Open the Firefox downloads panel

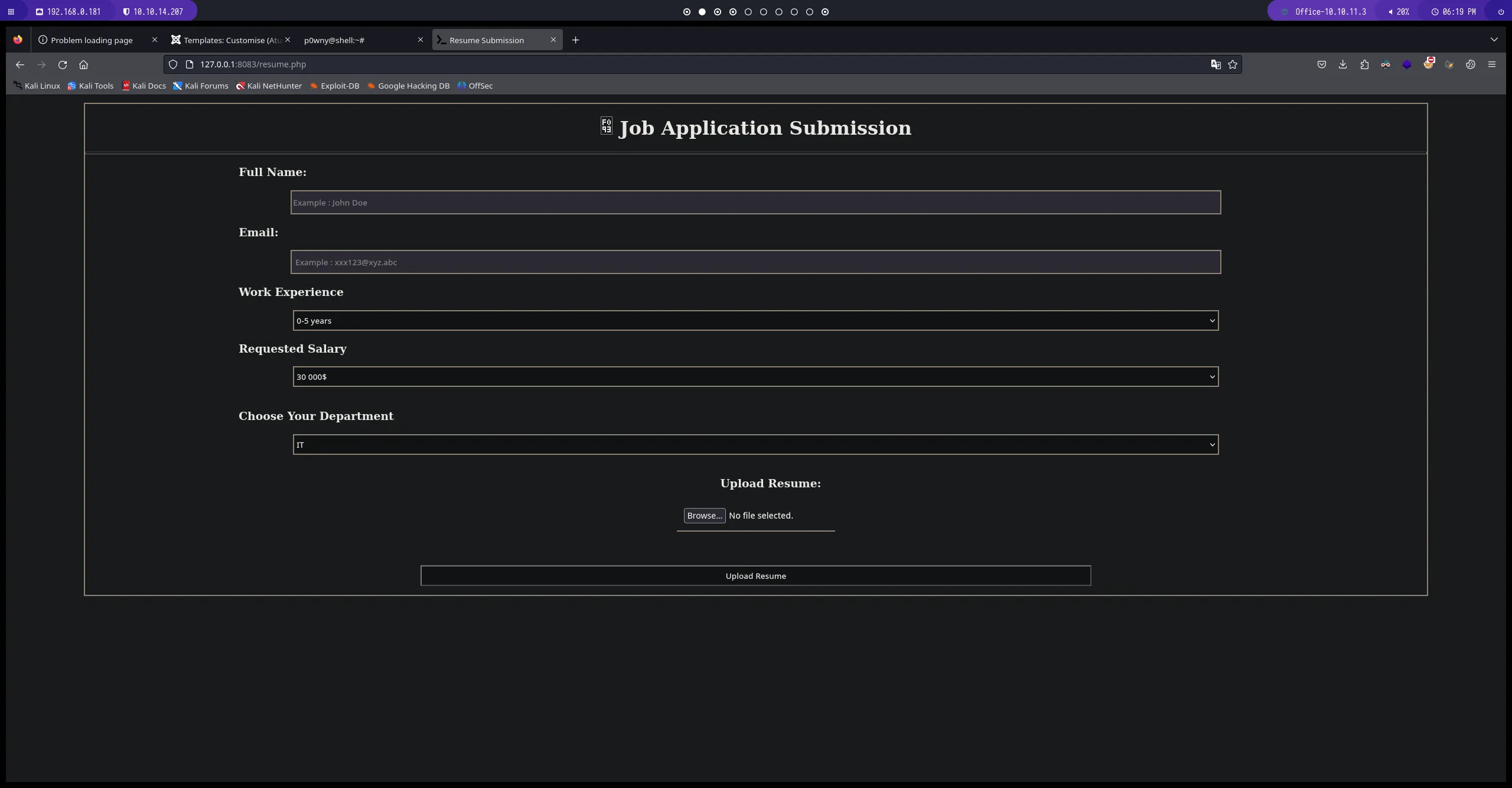(1342, 64)
